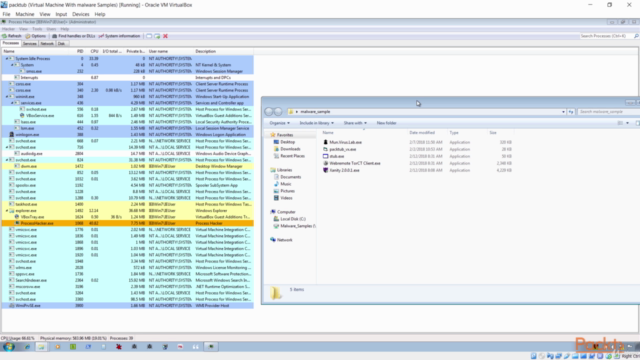Viewport: 640px width, 360px height.
Task: Select the Processes tab
Action: pos(11,43)
